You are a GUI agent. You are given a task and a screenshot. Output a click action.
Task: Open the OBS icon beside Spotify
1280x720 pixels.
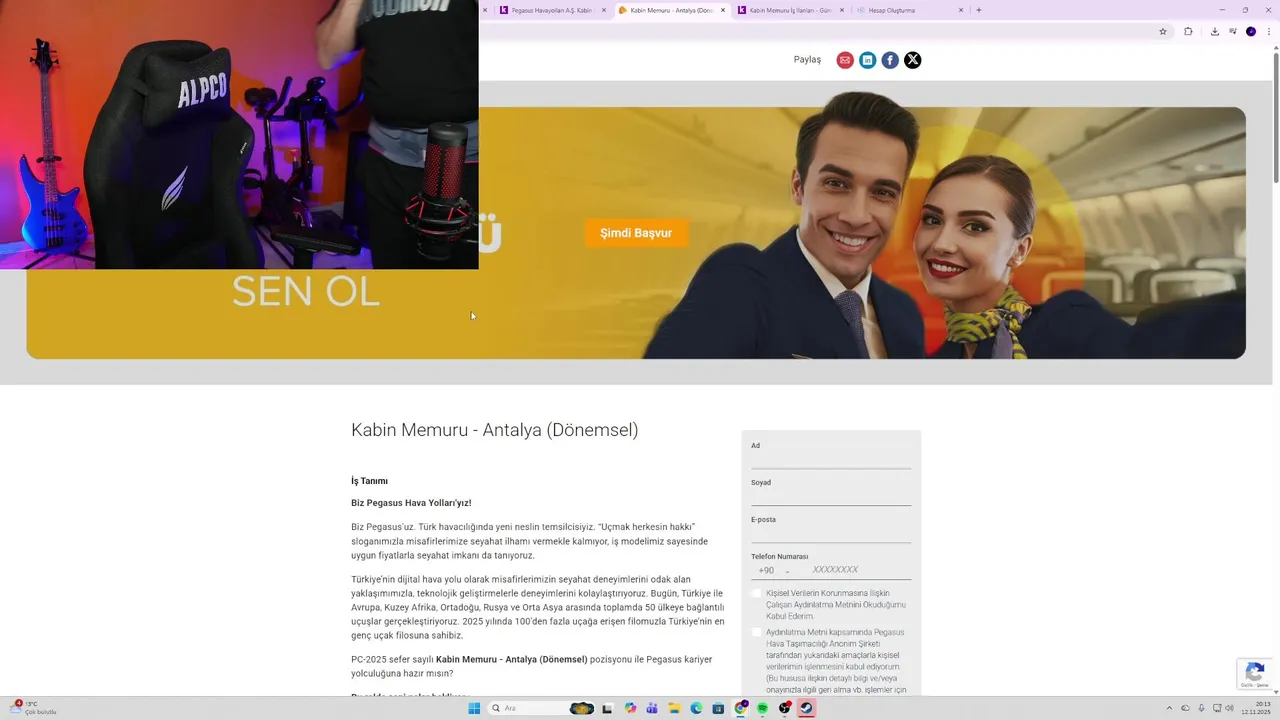[x=784, y=708]
